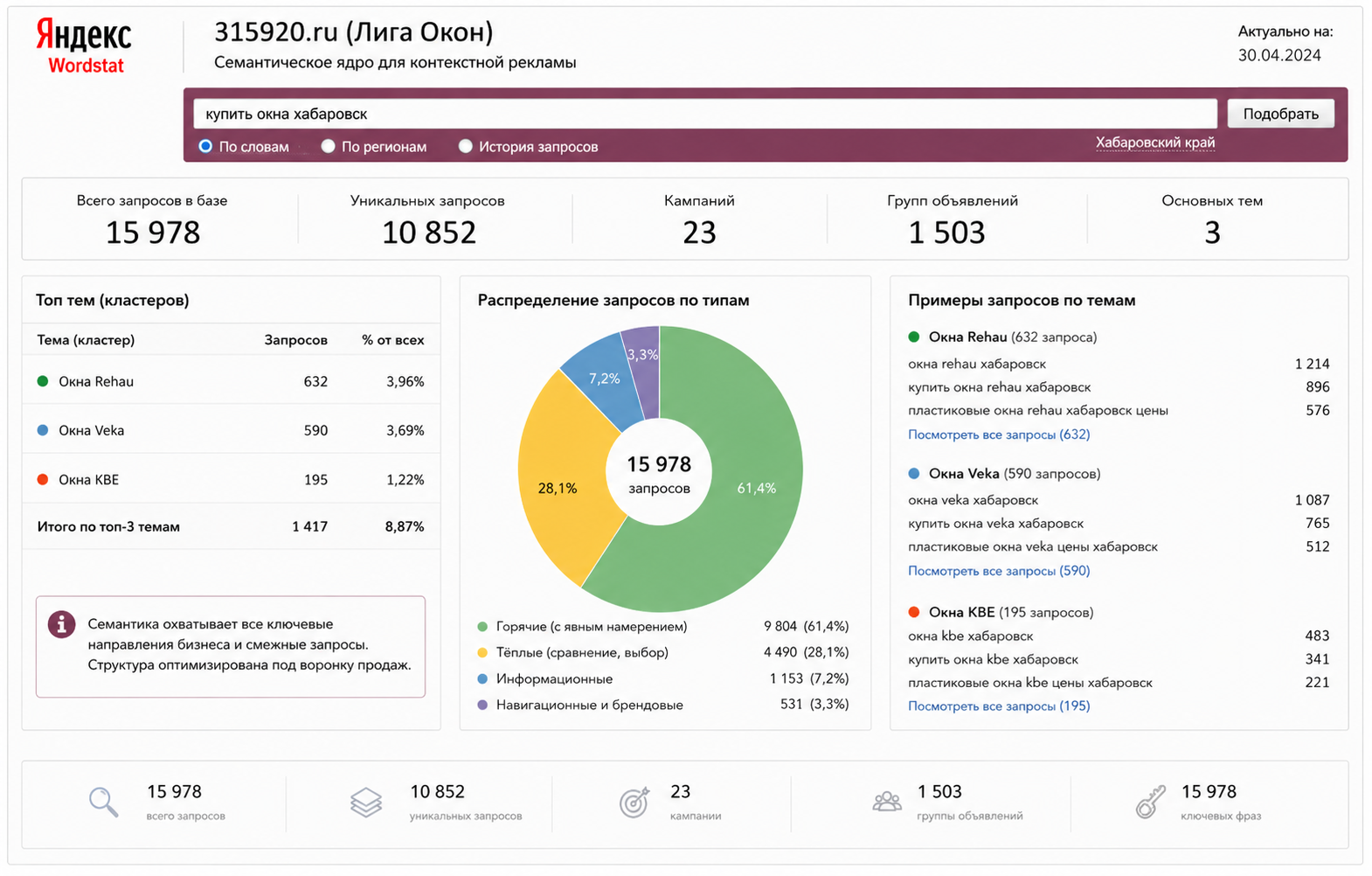Click the people icon beside группы объявлений

(887, 801)
